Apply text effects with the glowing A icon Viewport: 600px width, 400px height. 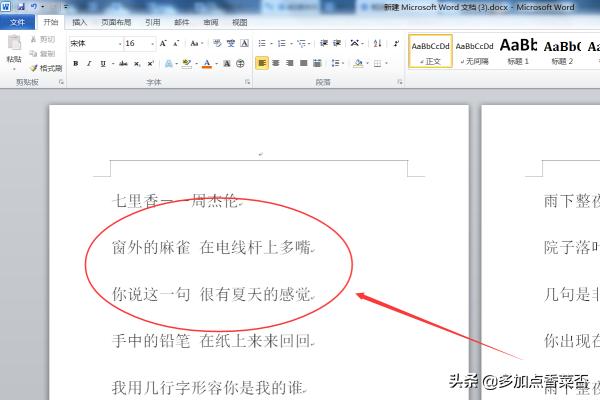[168, 64]
